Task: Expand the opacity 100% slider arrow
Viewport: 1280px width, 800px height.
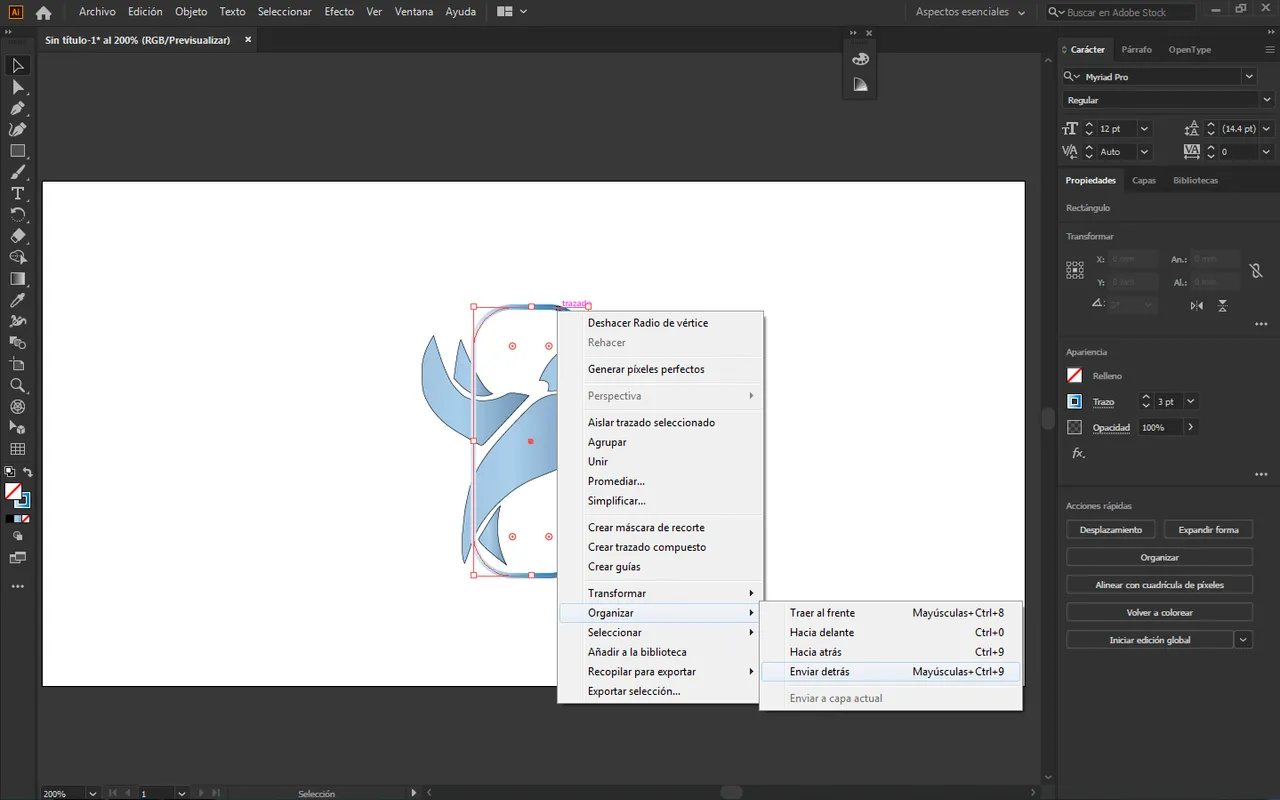Action: tap(1190, 427)
